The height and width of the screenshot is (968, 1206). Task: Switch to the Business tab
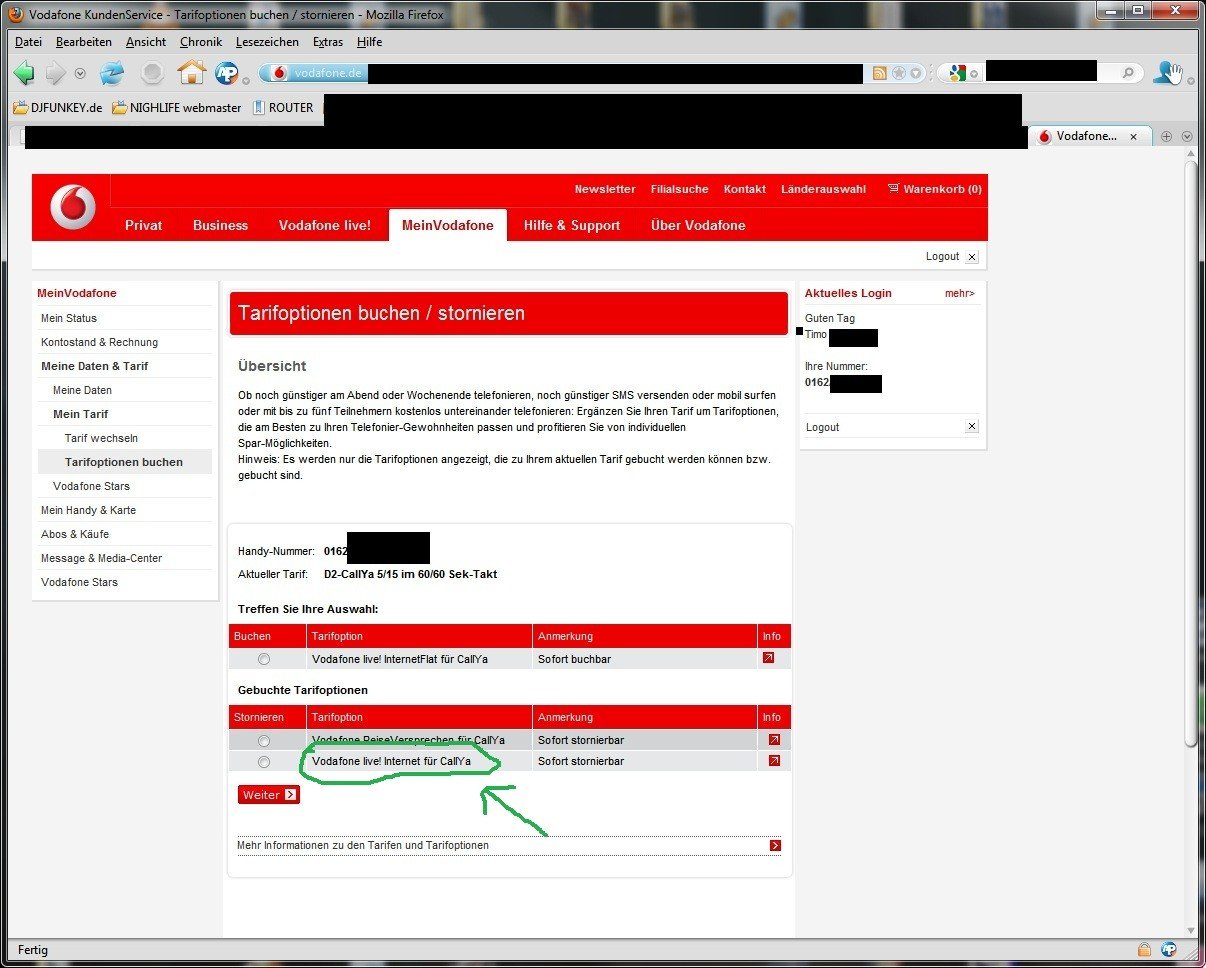pyautogui.click(x=221, y=225)
